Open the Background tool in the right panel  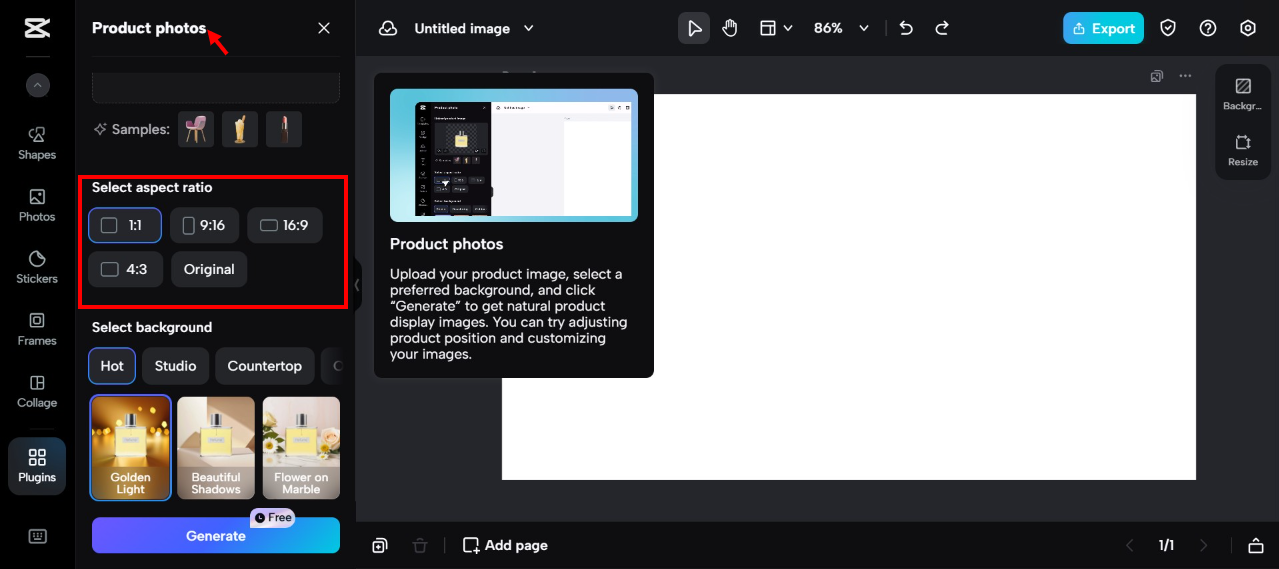[x=1243, y=94]
